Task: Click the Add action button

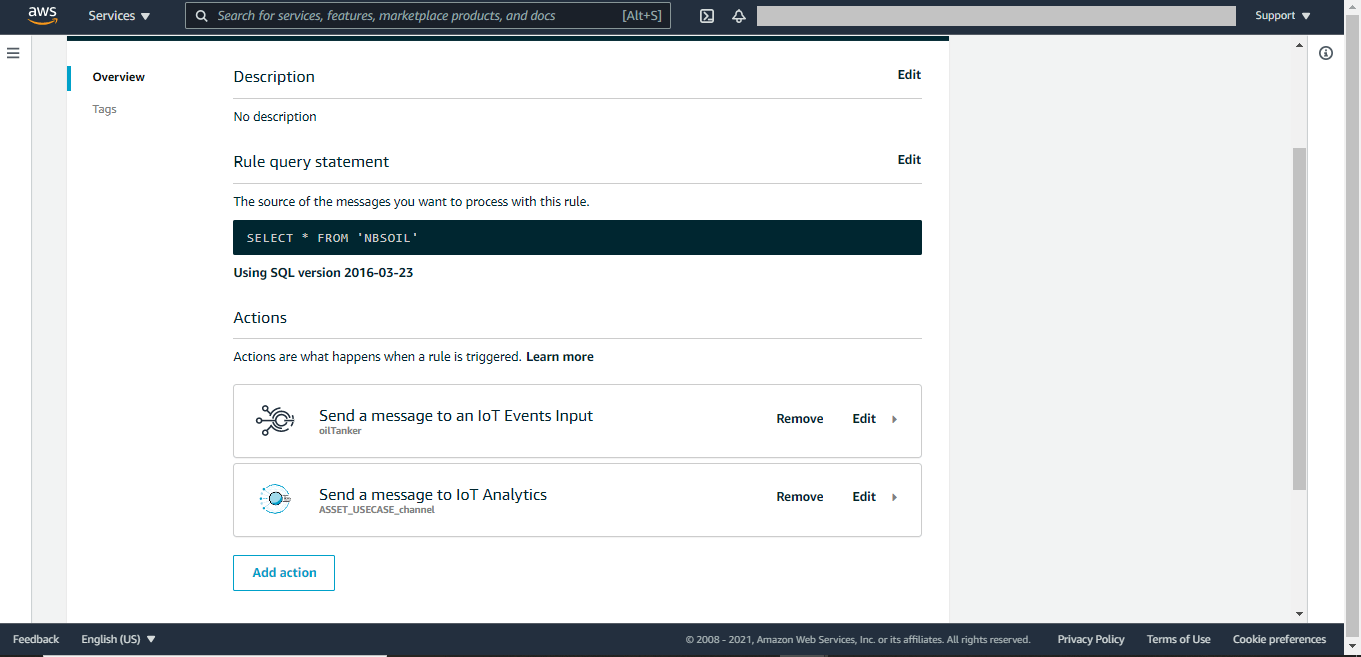Action: pyautogui.click(x=284, y=573)
